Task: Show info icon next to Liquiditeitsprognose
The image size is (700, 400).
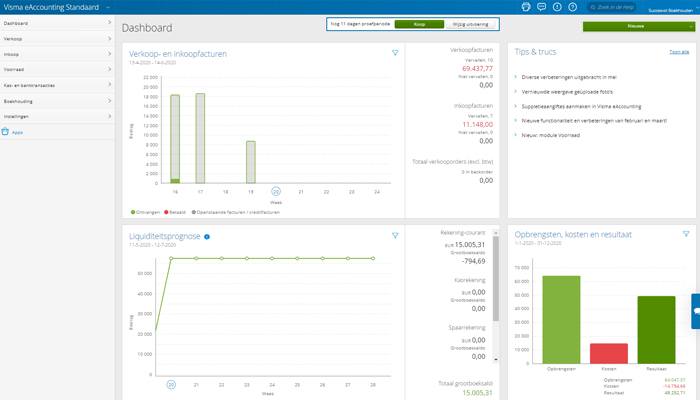Action: (x=207, y=237)
